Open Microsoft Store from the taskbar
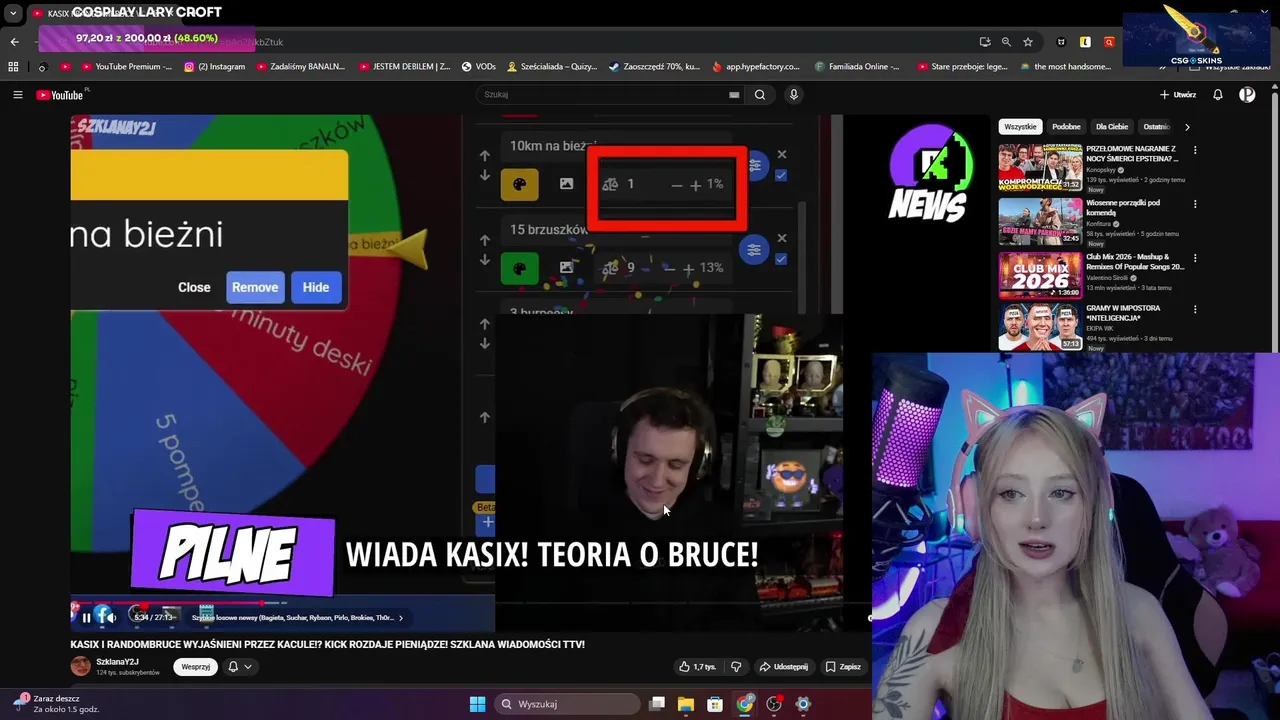The image size is (1280, 720). 715,704
